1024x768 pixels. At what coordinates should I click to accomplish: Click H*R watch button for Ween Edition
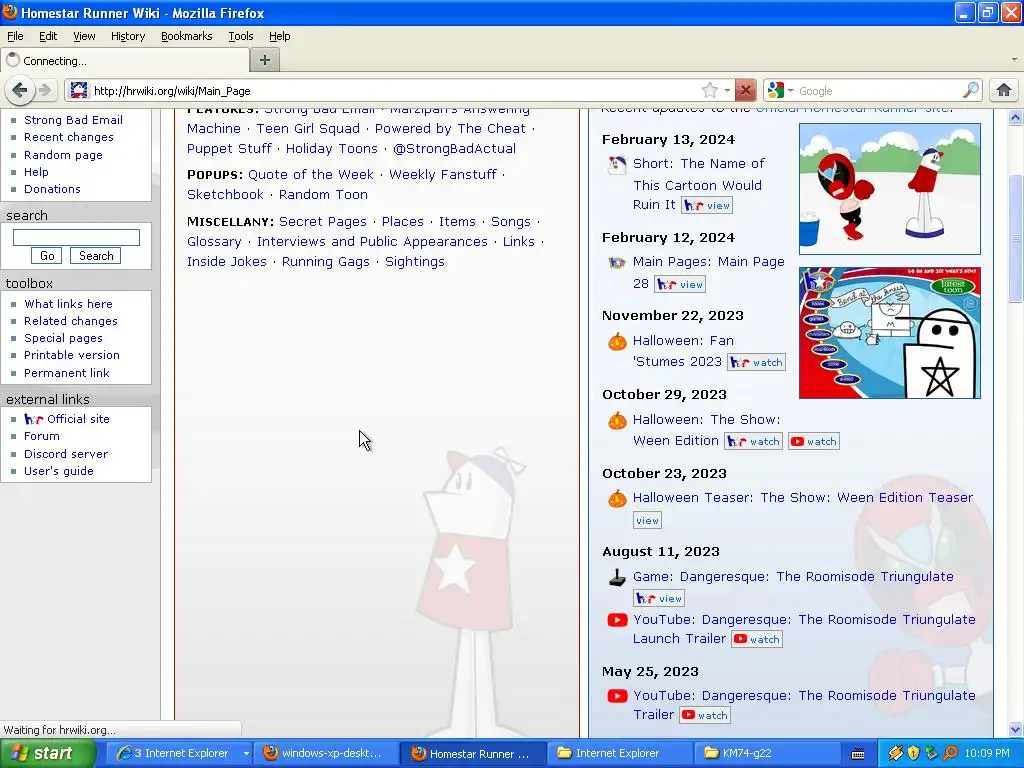coord(753,441)
